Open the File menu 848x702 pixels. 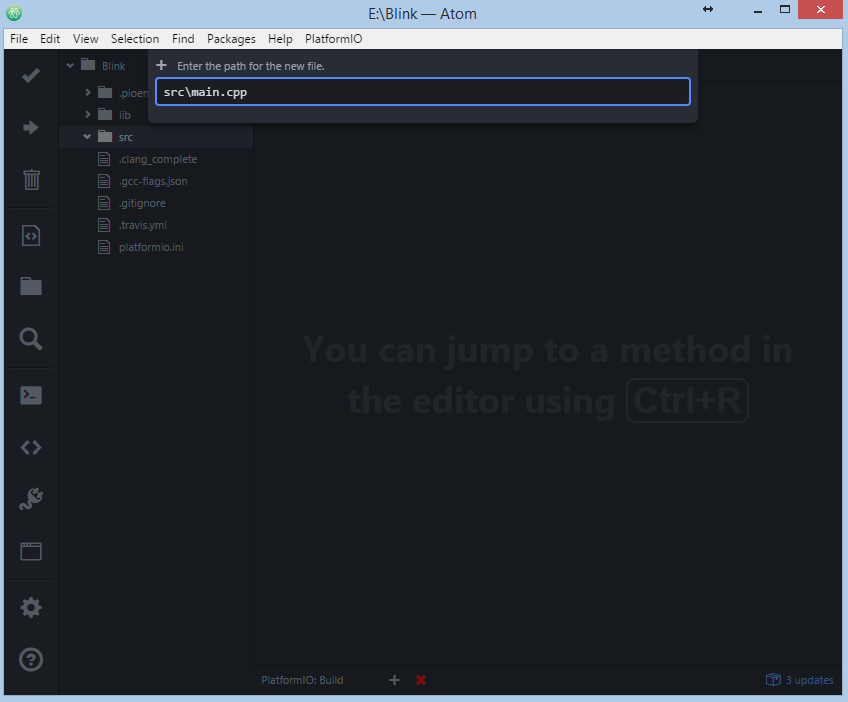coord(19,39)
